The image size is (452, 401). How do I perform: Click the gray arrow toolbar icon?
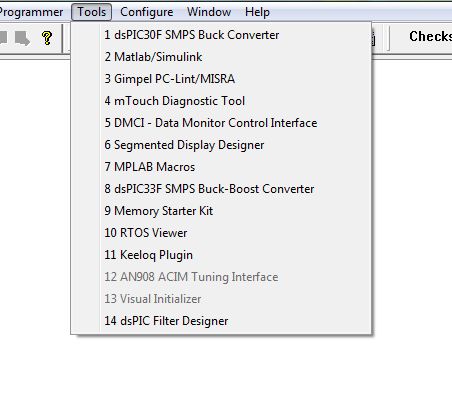pyautogui.click(x=22, y=38)
